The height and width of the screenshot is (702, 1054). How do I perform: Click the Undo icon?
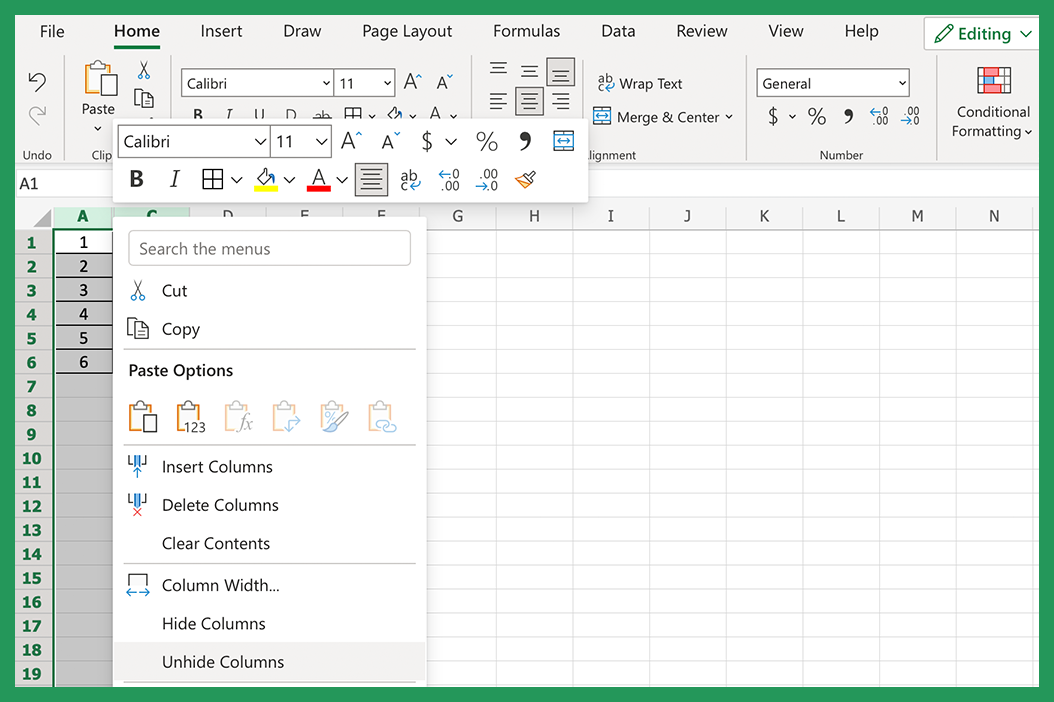coord(37,83)
